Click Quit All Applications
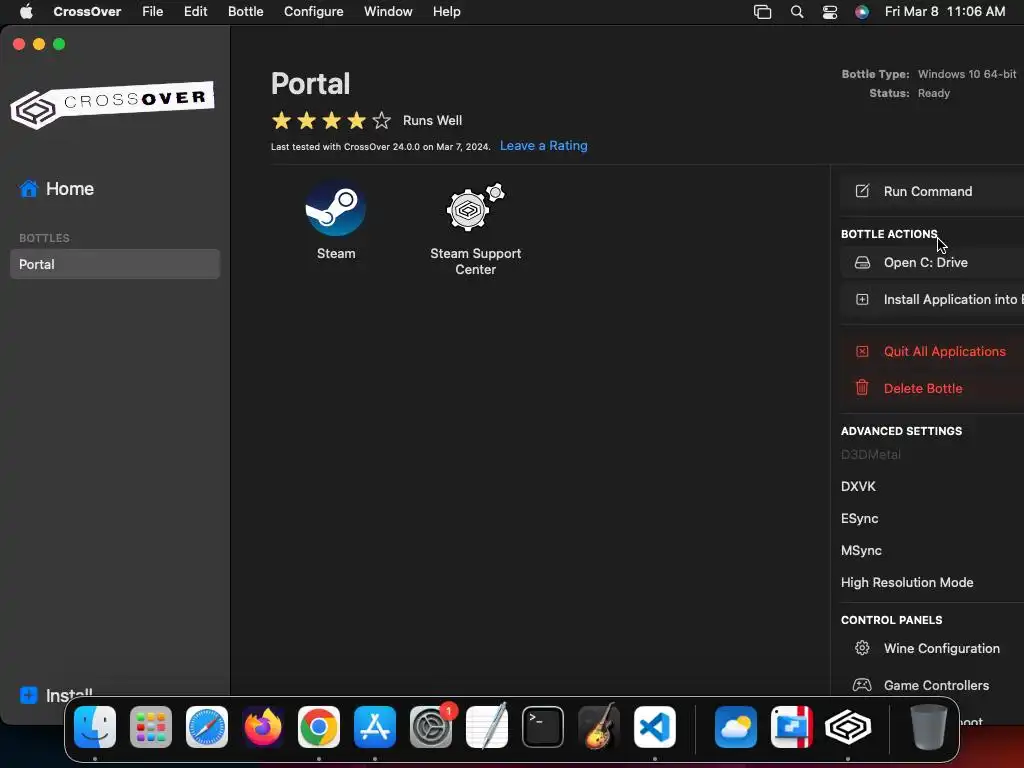Viewport: 1024px width, 768px height. pyautogui.click(x=932, y=351)
